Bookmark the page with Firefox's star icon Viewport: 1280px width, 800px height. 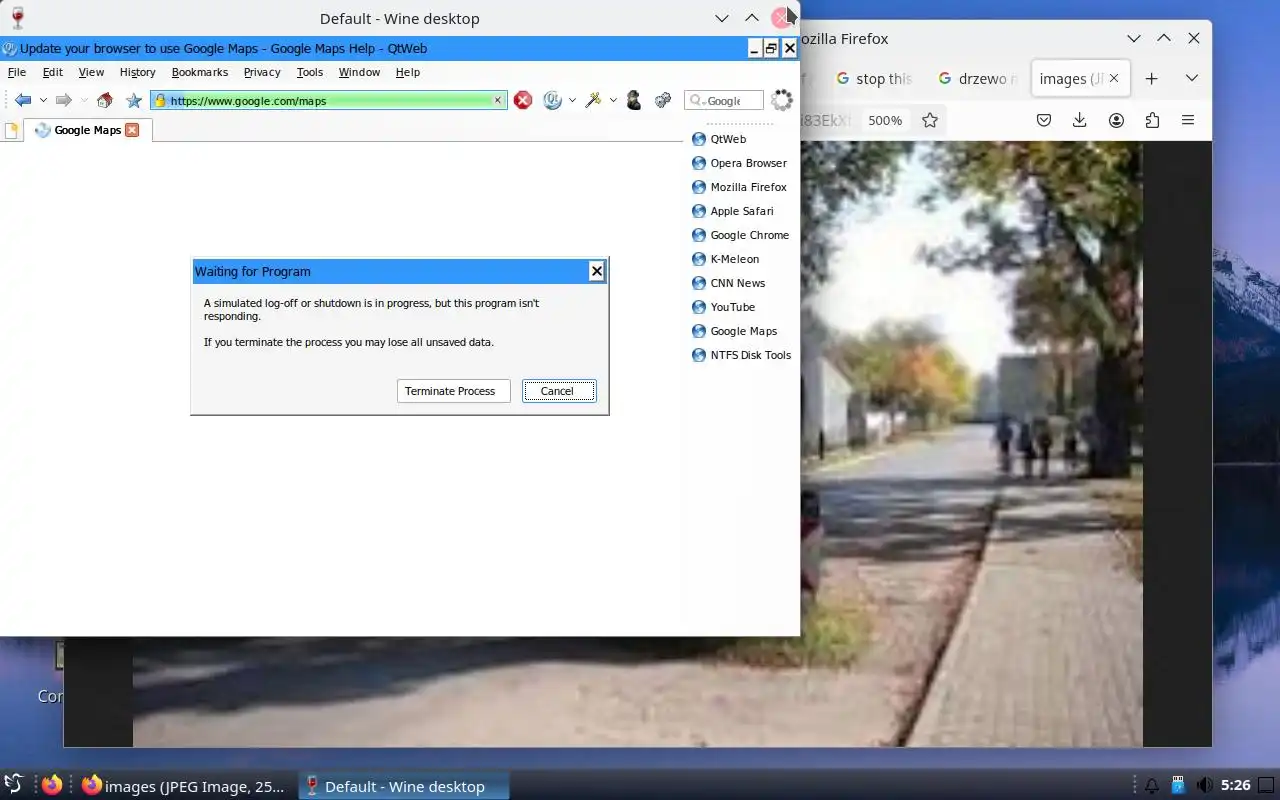[930, 120]
